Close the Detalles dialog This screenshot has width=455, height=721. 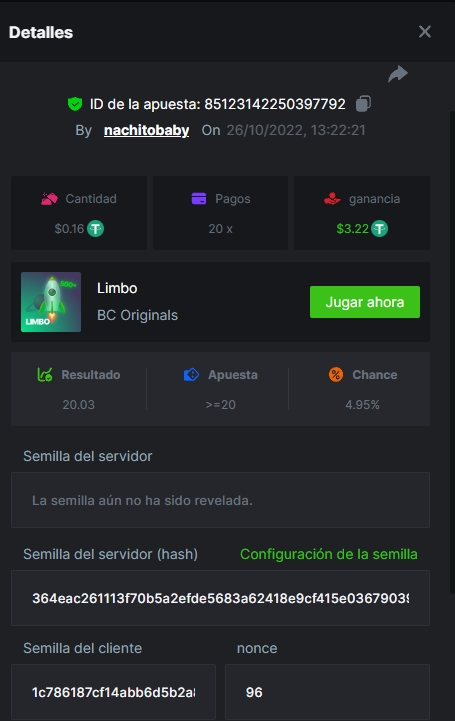coord(425,32)
